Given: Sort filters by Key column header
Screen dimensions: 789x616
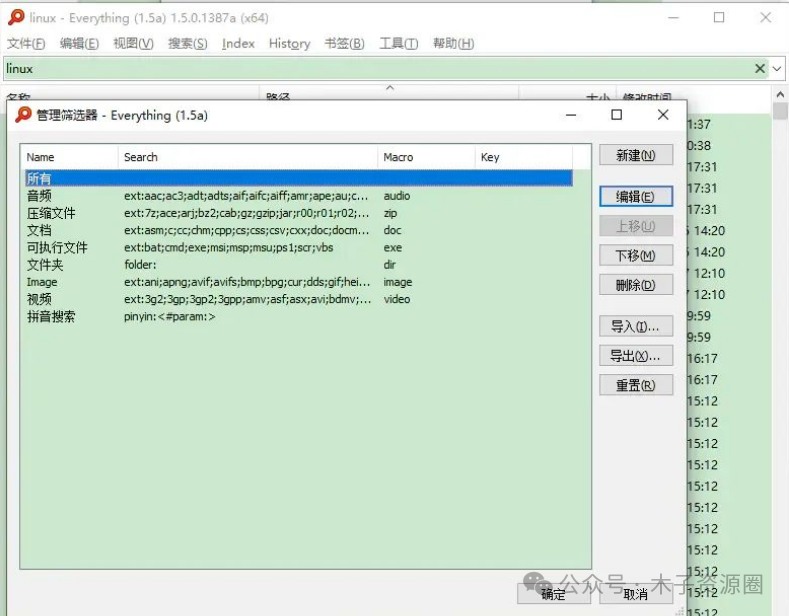Looking at the screenshot, I should click(523, 157).
